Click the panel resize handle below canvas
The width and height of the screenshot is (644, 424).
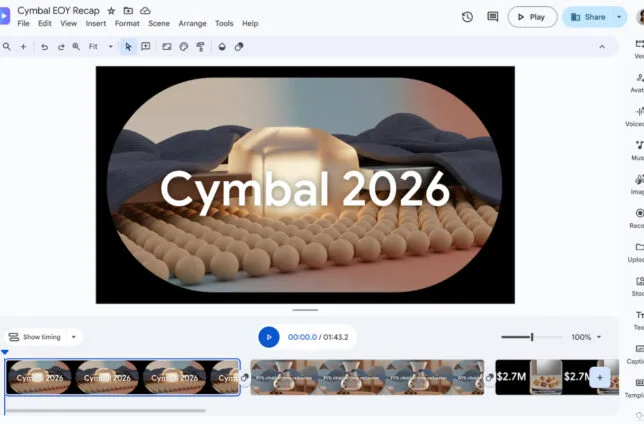click(305, 310)
